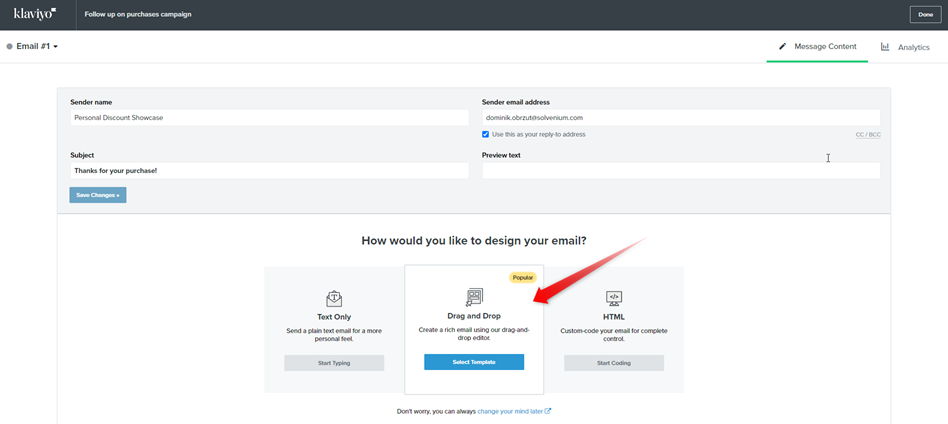Click the Drag and Drop card title

pos(474,316)
